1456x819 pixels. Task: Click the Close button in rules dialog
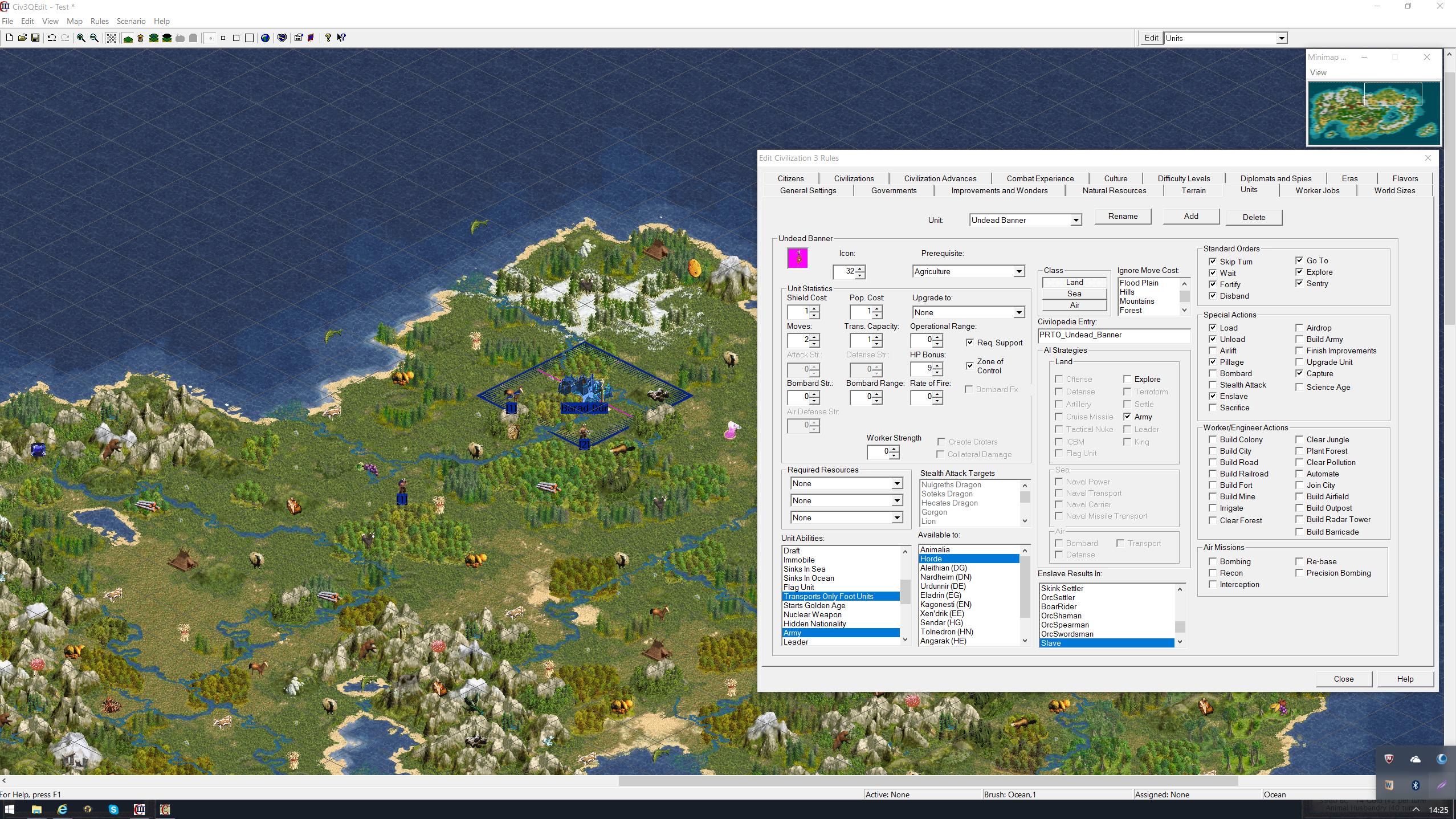click(1343, 679)
